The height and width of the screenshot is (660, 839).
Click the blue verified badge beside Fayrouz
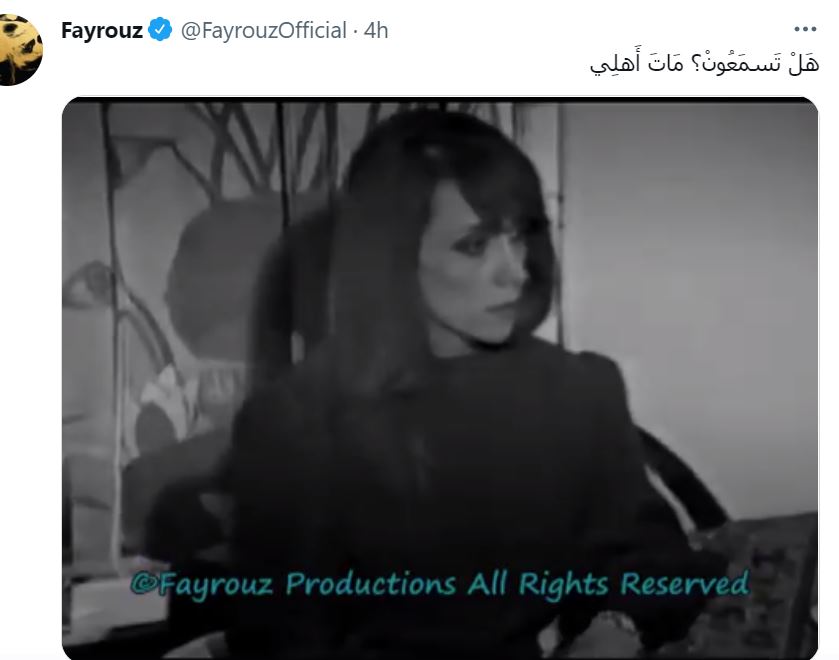point(159,29)
